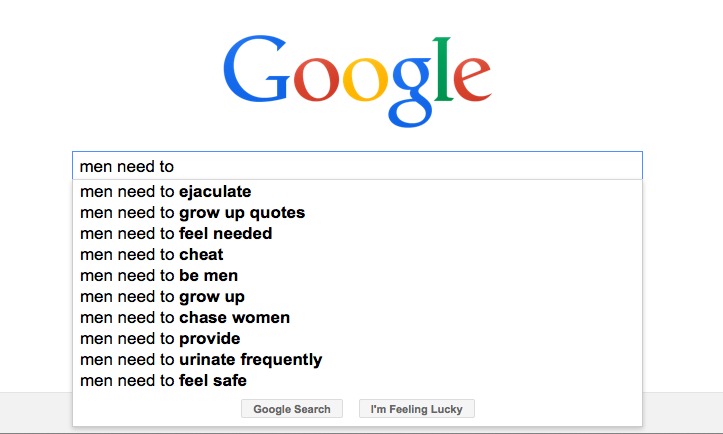The image size is (723, 434).
Task: Pick the 'men need to be men' suggestion
Action: pos(357,275)
